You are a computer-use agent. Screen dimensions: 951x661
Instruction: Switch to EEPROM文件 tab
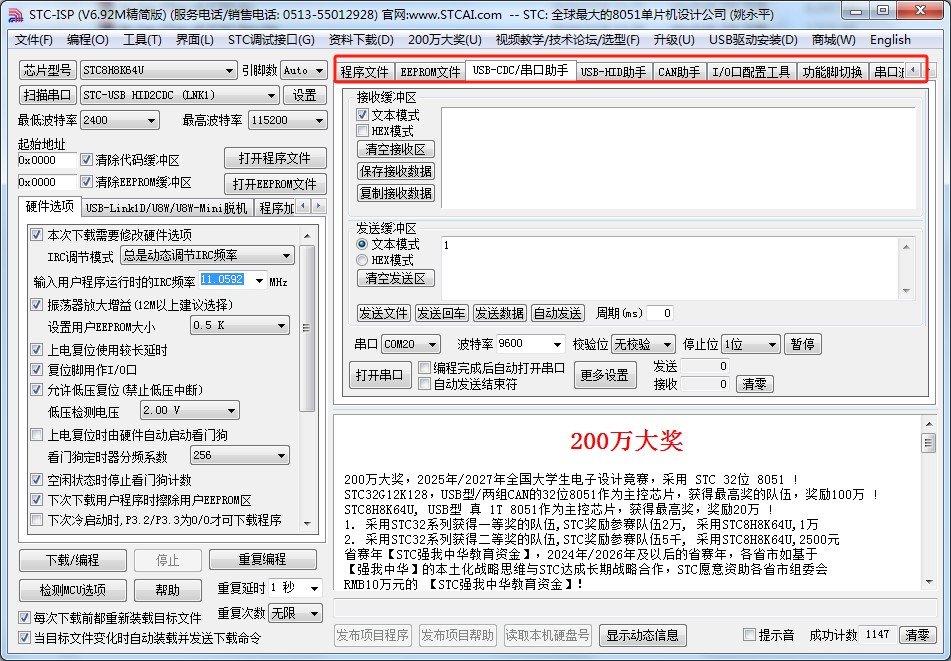pos(430,72)
